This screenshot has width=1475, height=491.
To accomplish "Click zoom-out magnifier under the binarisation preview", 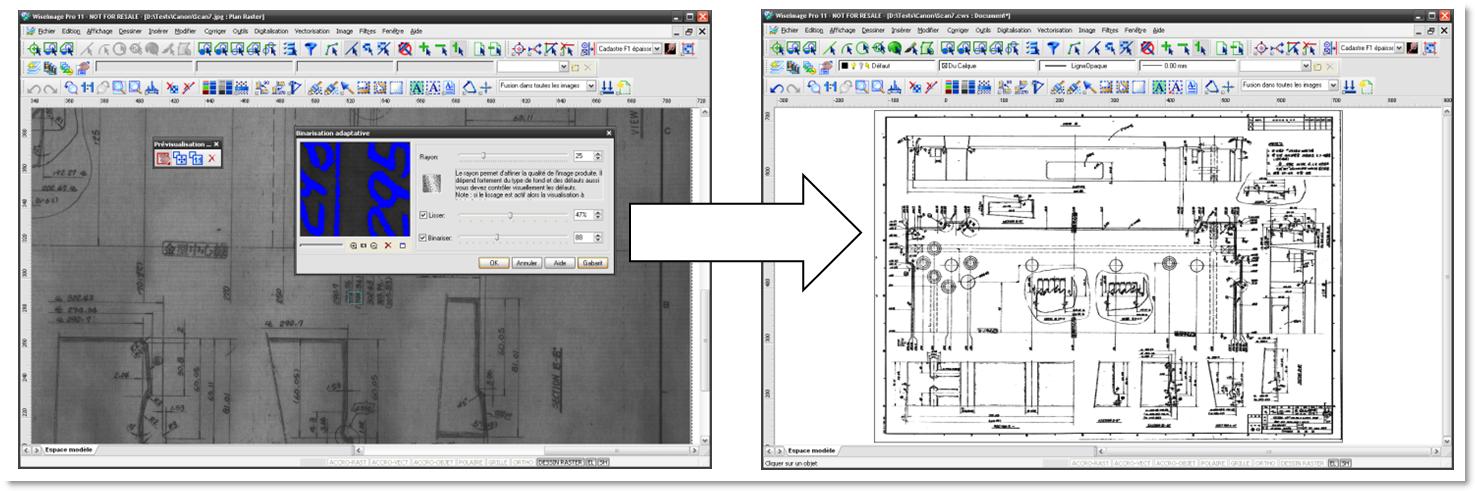I will pyautogui.click(x=374, y=246).
